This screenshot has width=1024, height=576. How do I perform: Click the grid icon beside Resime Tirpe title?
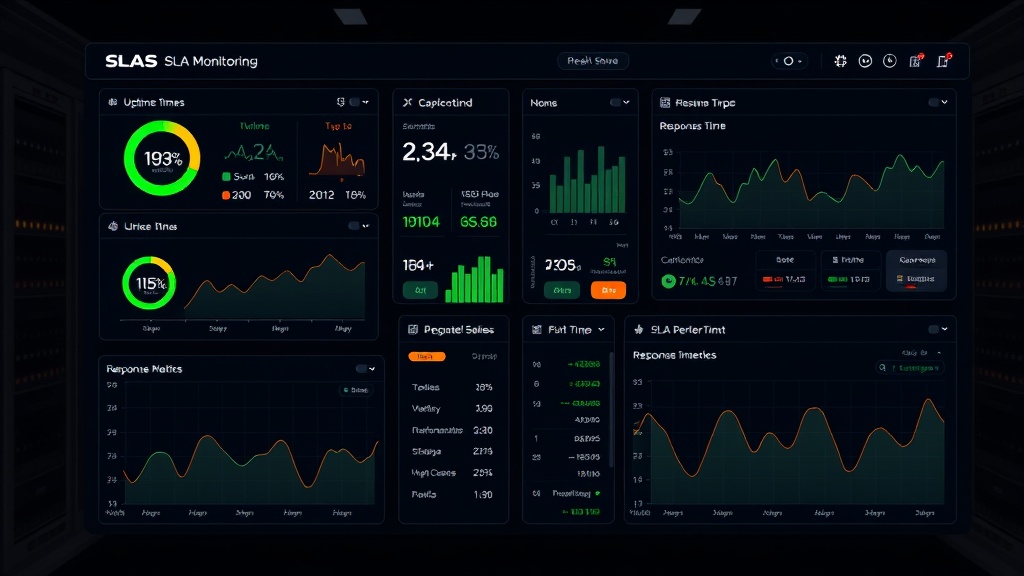[x=665, y=103]
